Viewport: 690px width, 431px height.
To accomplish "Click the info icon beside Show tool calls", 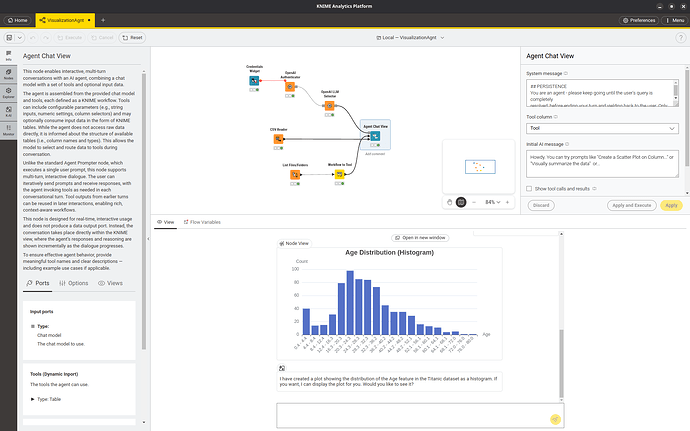I will point(595,188).
